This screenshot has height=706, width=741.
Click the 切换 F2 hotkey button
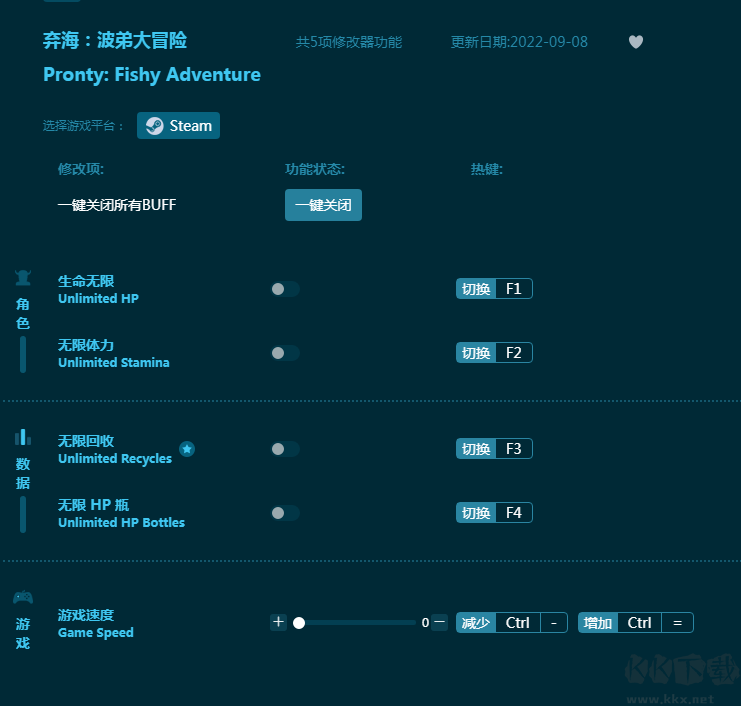[x=494, y=353]
